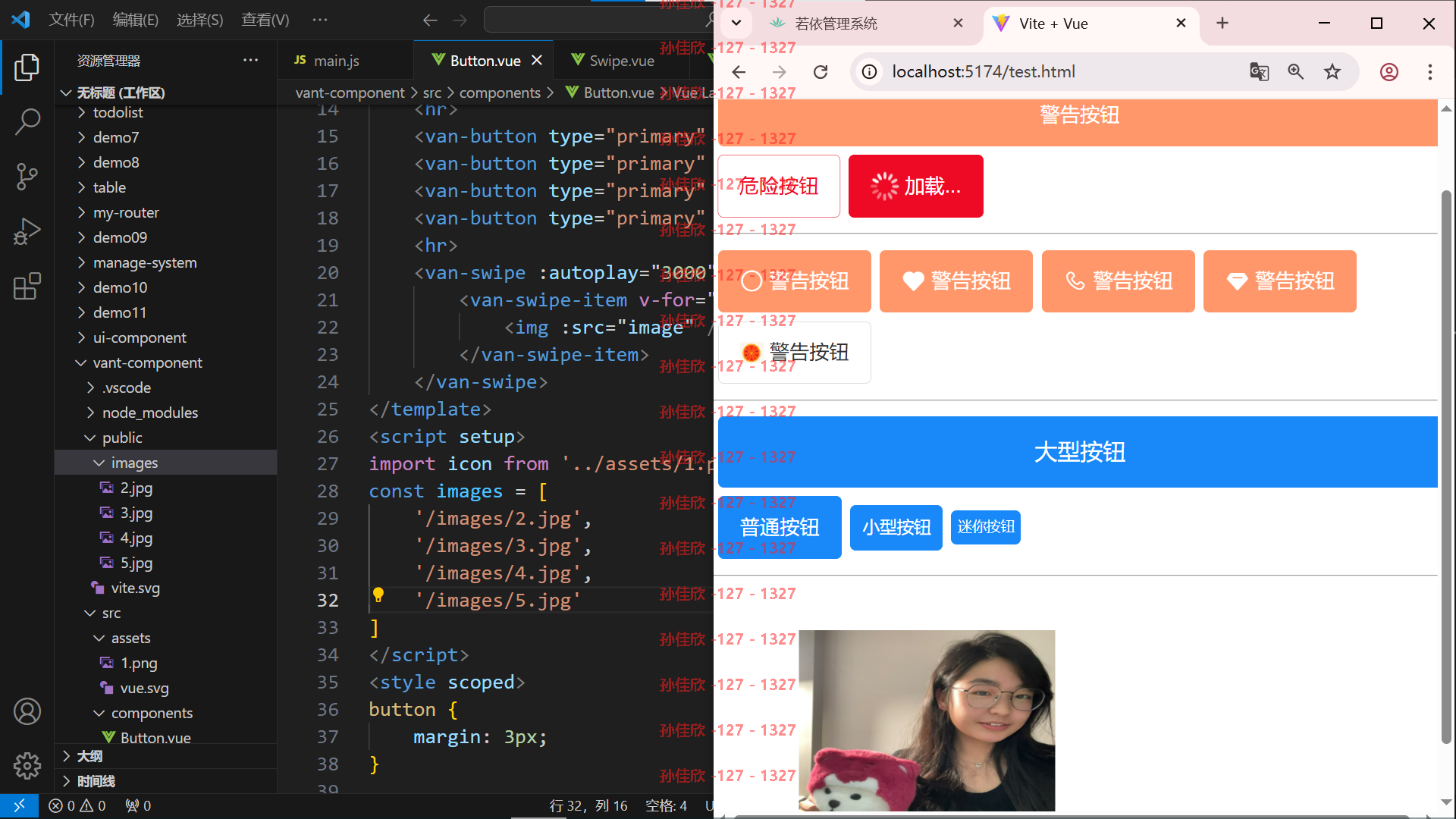The width and height of the screenshot is (1456, 819).
Task: Switch to the Swipe.vue editor tab
Action: pos(622,61)
